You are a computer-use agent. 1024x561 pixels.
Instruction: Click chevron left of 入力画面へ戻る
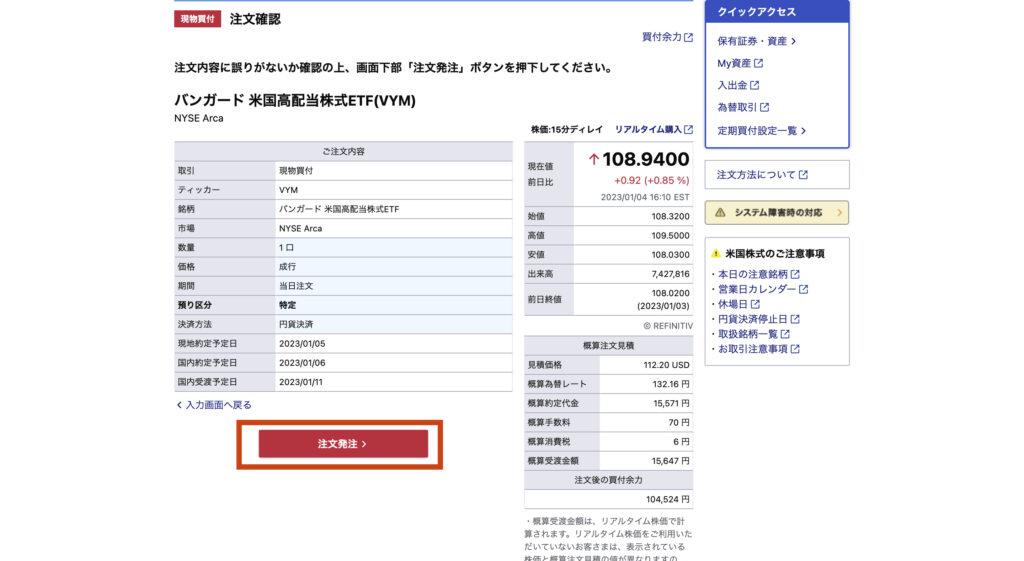[179, 405]
